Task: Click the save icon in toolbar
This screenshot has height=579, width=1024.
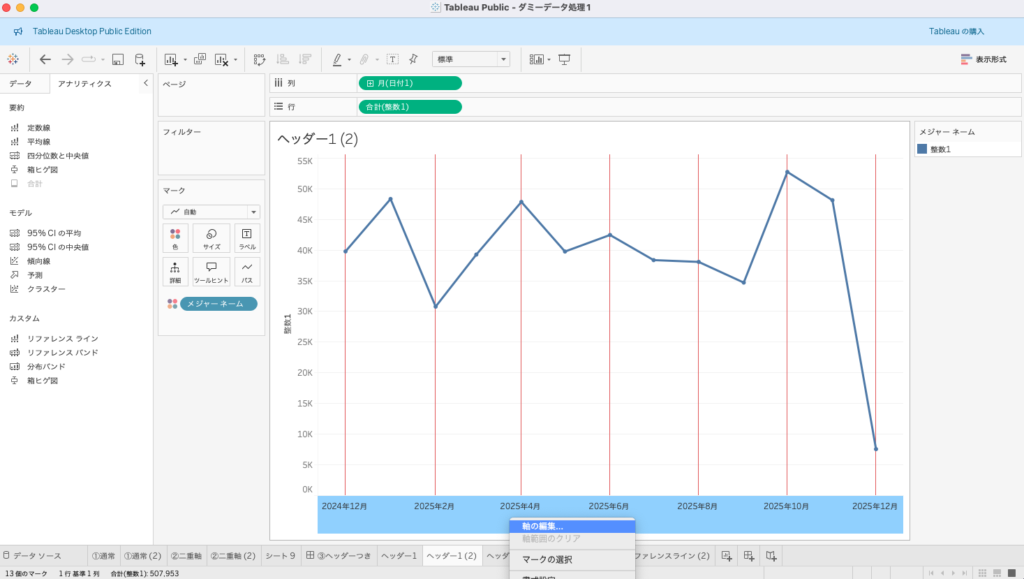Action: 118,59
